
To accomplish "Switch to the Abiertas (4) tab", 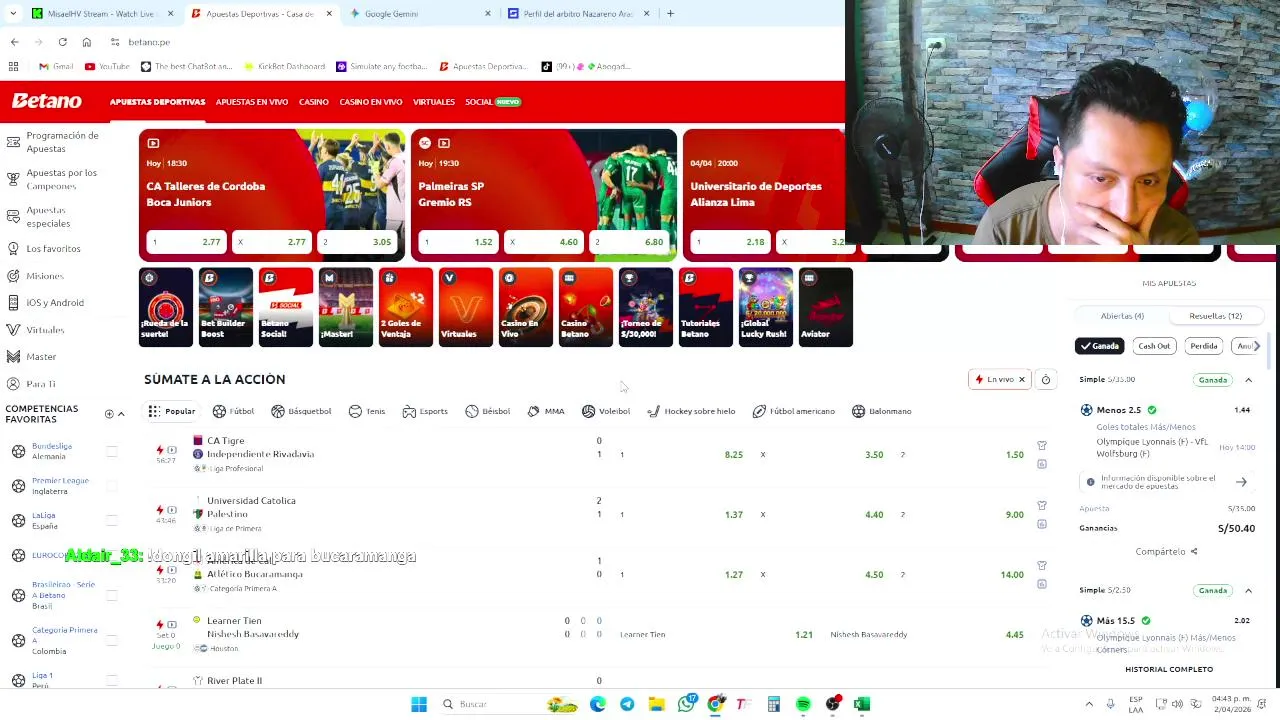I will pos(1122,316).
